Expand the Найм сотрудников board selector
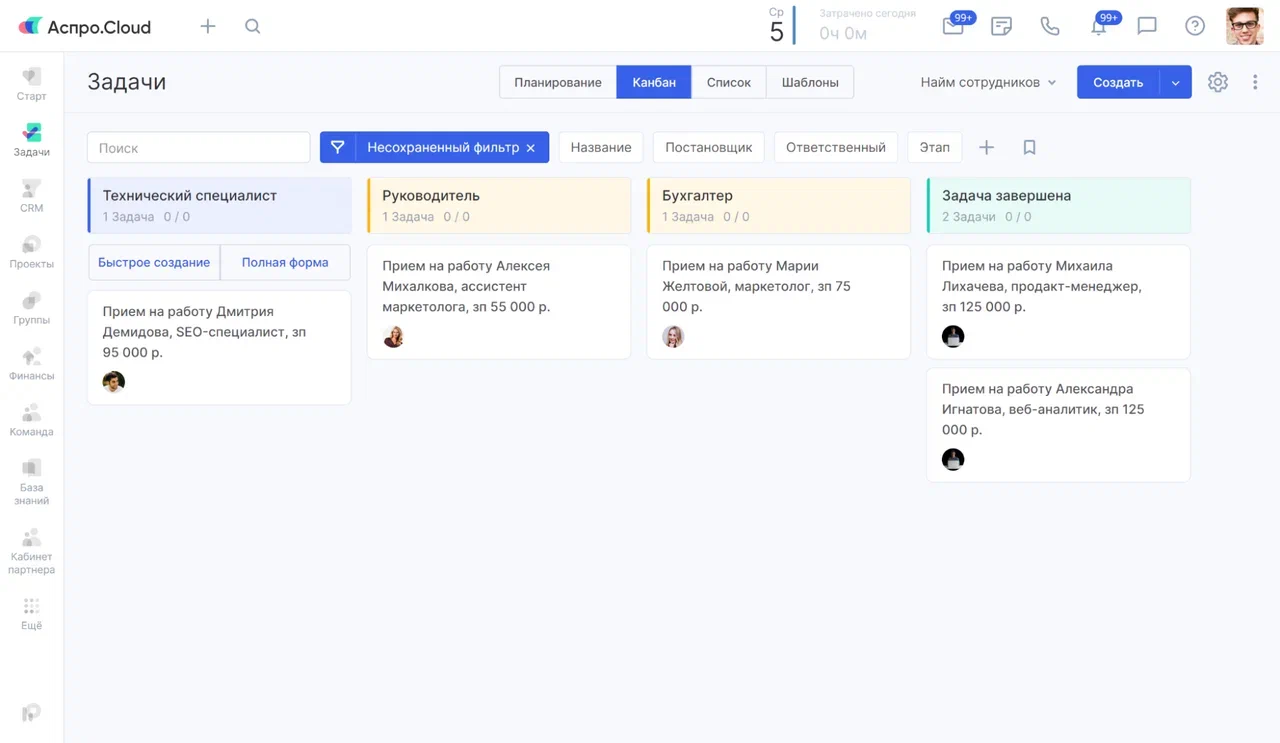This screenshot has height=743, width=1280. click(x=987, y=82)
